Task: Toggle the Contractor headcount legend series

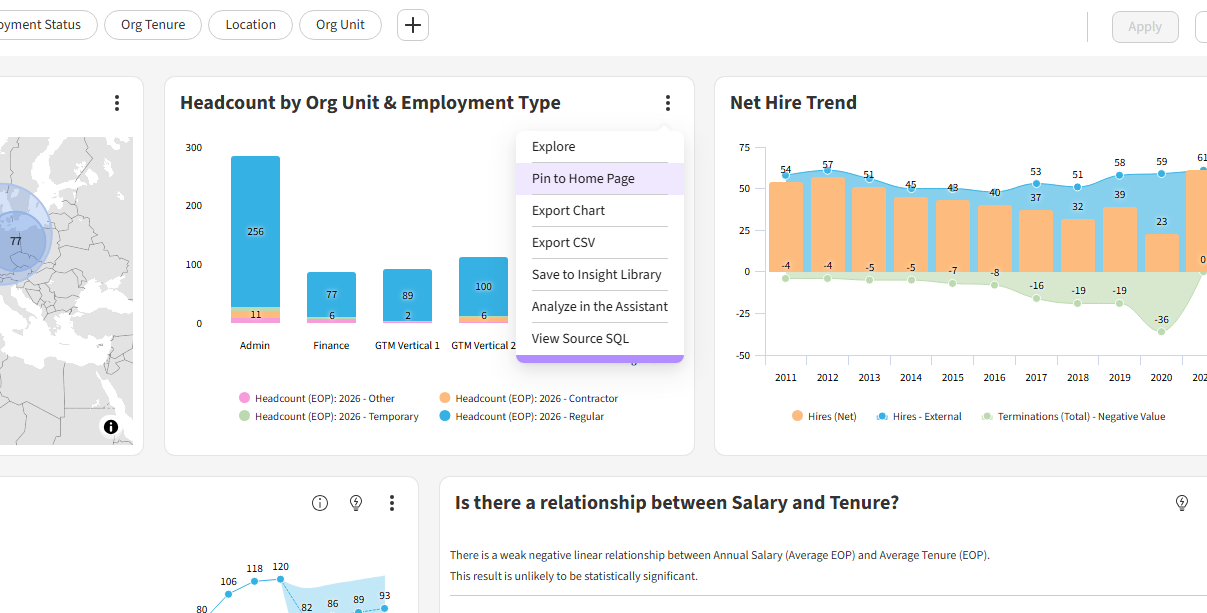Action: point(536,398)
